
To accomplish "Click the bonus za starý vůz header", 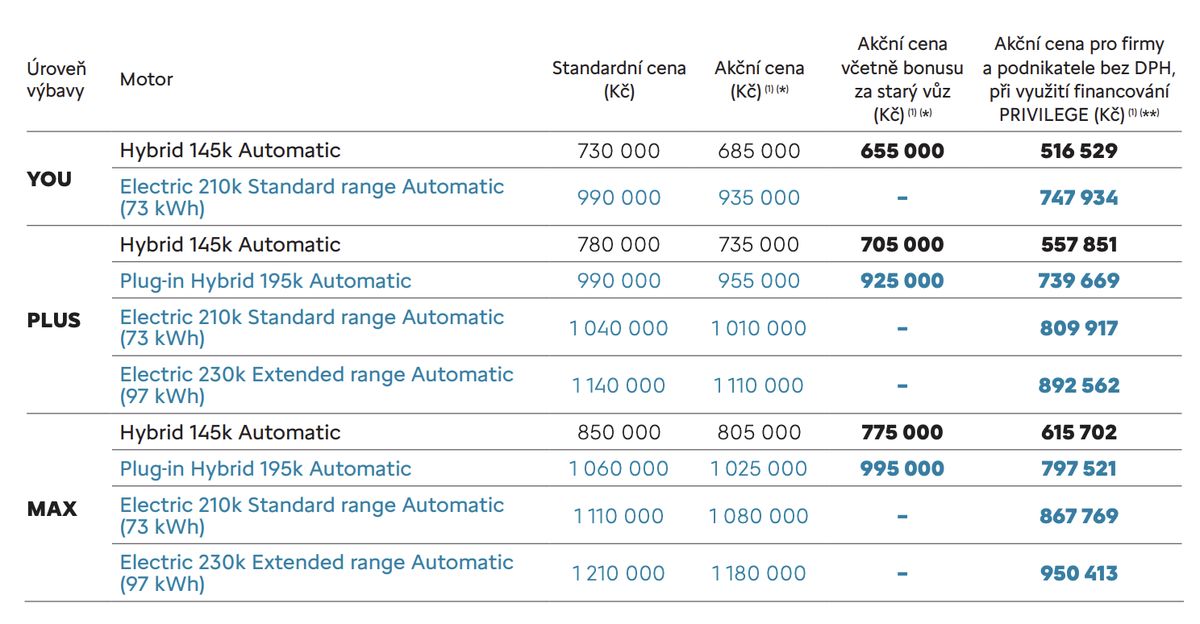I will [902, 80].
